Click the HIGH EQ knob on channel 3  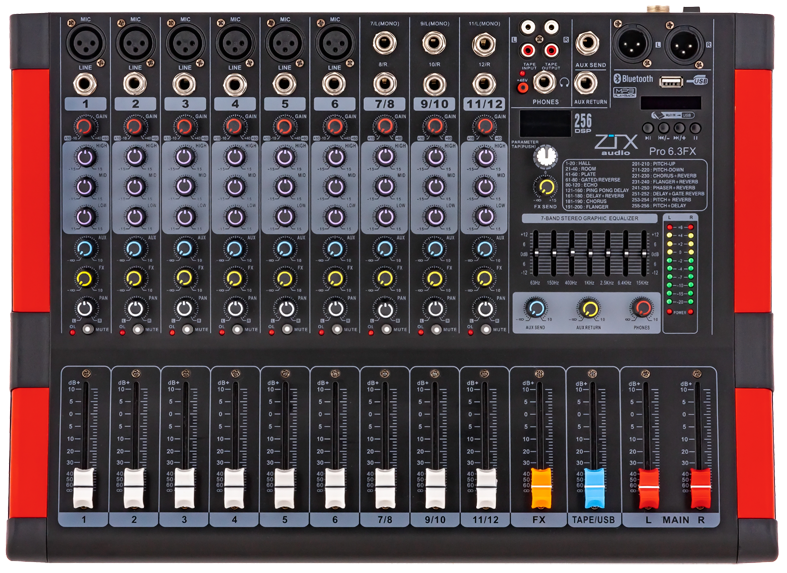(x=184, y=158)
